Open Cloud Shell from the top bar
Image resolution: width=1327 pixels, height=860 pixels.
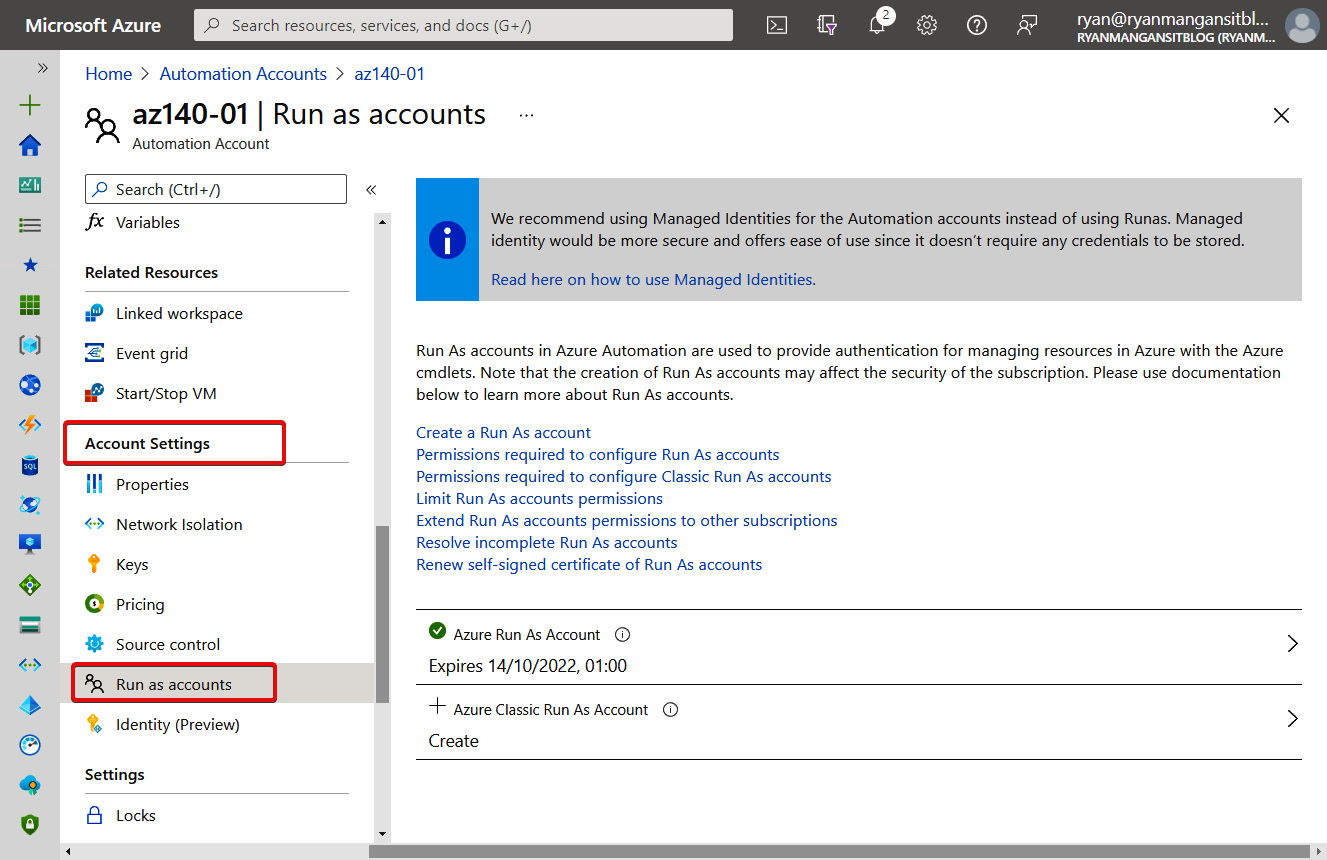[777, 26]
